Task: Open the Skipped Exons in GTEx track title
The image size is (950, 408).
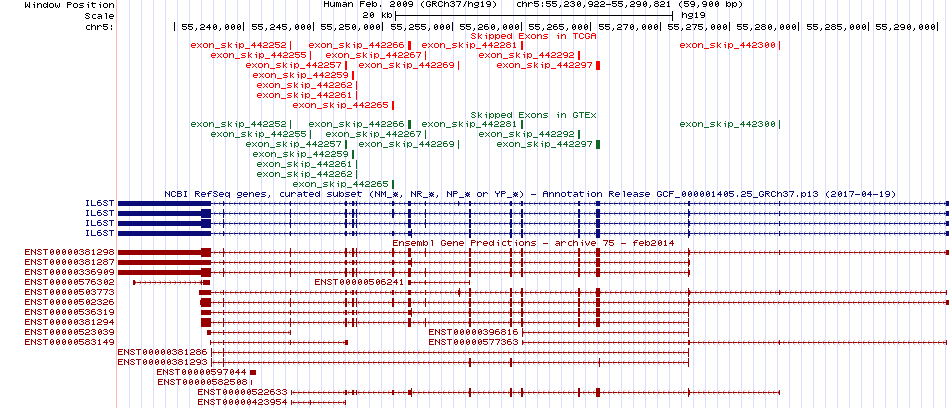Action: click(534, 115)
